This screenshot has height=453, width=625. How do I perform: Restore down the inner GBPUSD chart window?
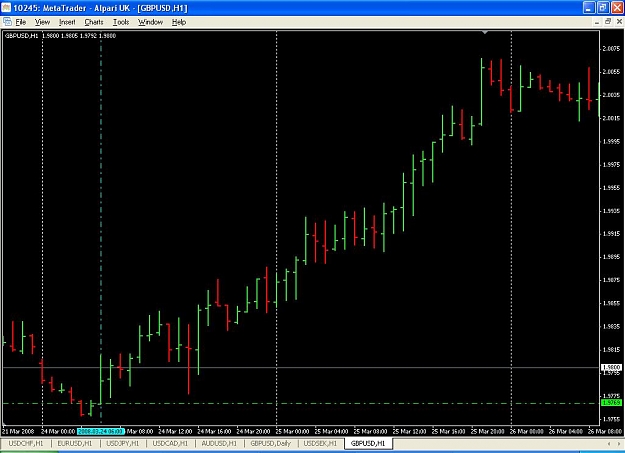(x=608, y=22)
